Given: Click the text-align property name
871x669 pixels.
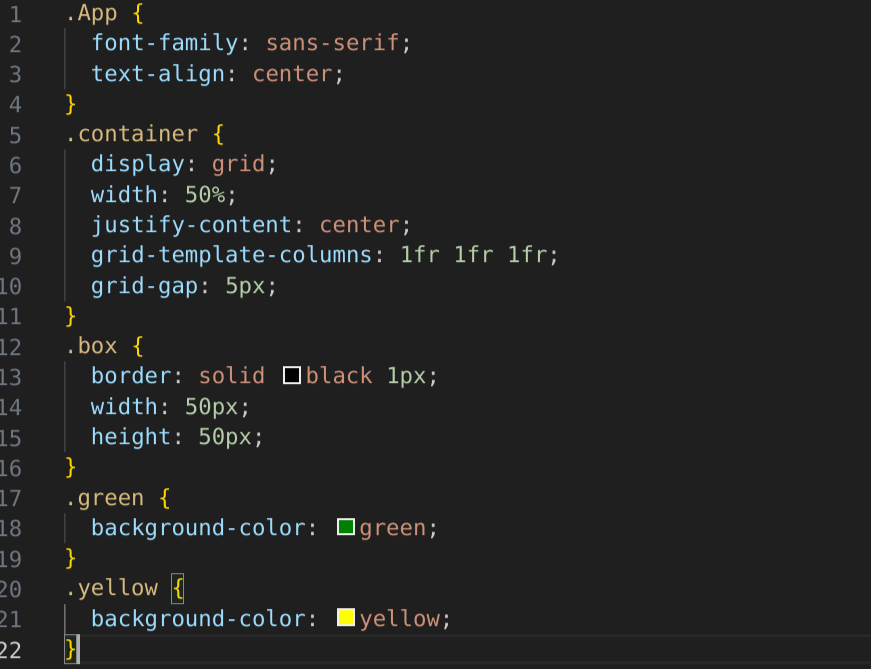Looking at the screenshot, I should point(158,74).
